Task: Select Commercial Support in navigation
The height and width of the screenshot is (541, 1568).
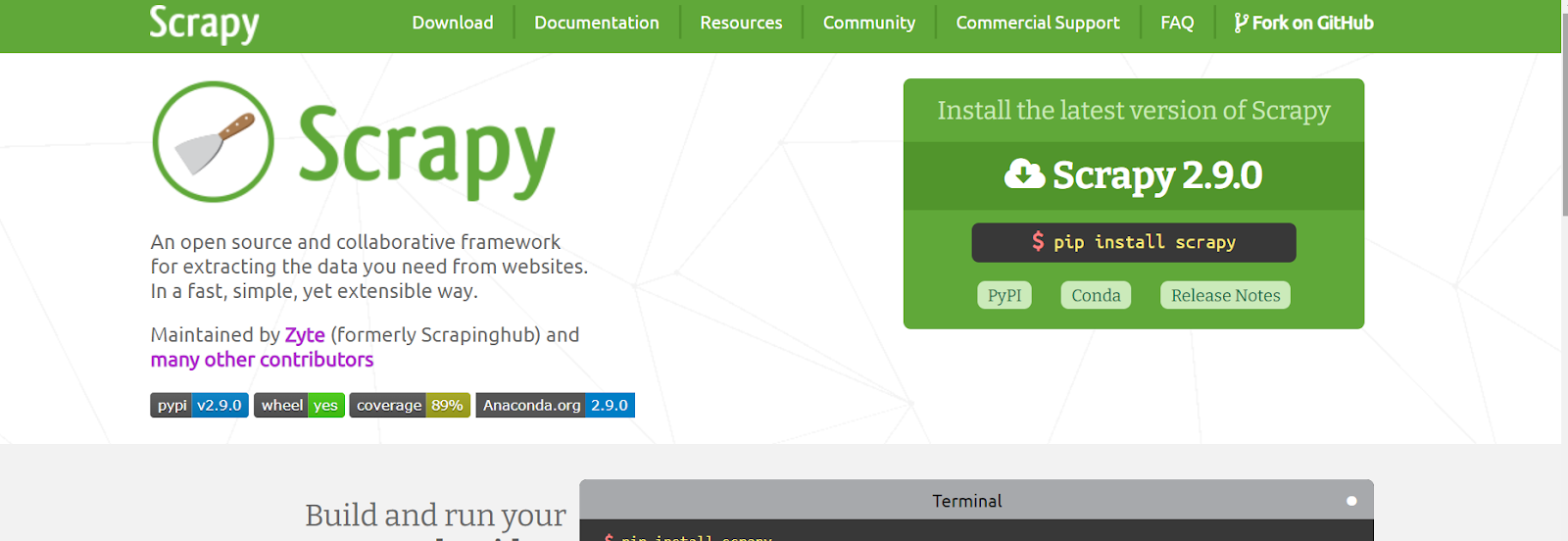Action: click(x=1038, y=23)
